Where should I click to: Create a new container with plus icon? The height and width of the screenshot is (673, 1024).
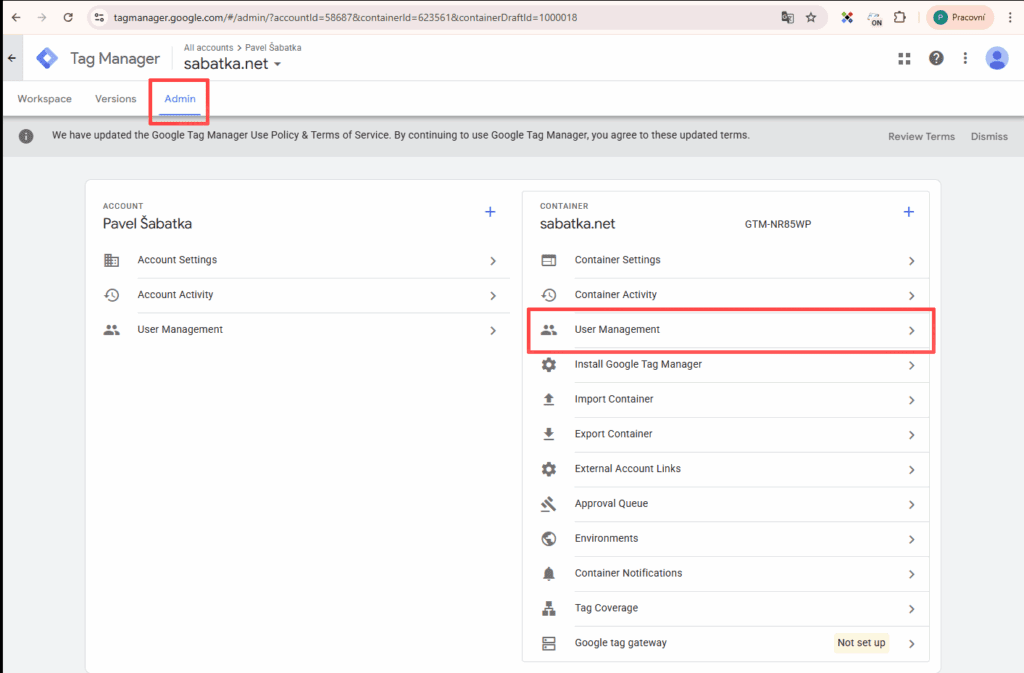click(908, 211)
